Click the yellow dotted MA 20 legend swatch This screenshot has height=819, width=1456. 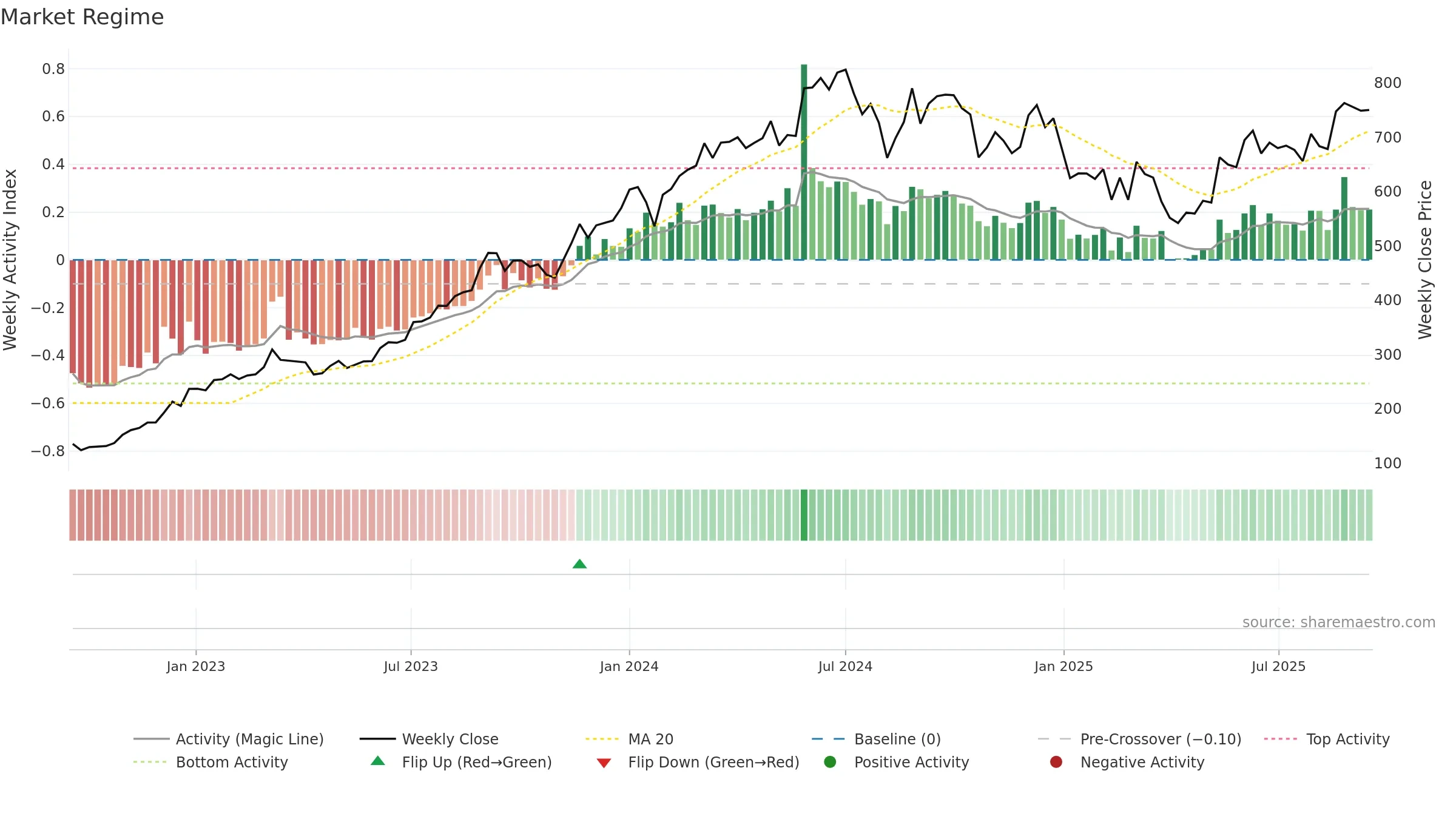[x=602, y=739]
